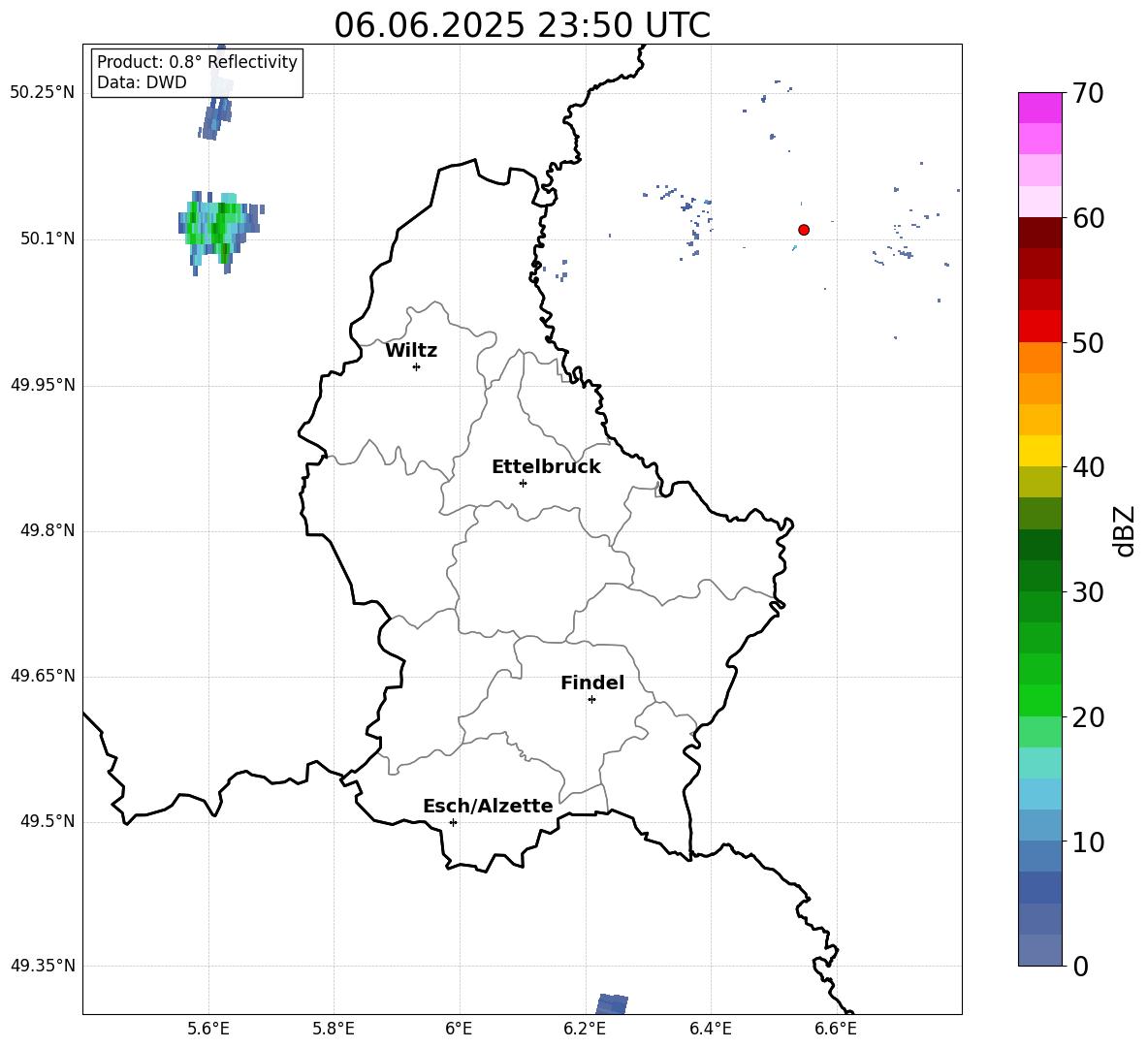1148x1048 pixels.
Task: Click the Wiltz station cross marker
Action: coord(416,366)
